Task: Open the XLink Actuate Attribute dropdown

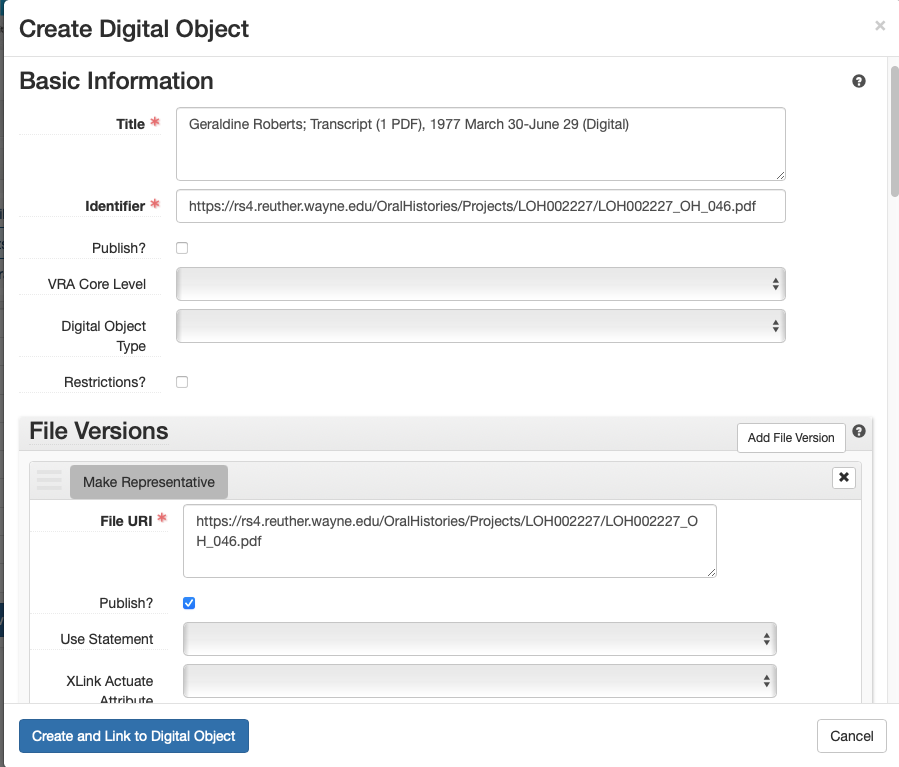Action: (x=480, y=681)
